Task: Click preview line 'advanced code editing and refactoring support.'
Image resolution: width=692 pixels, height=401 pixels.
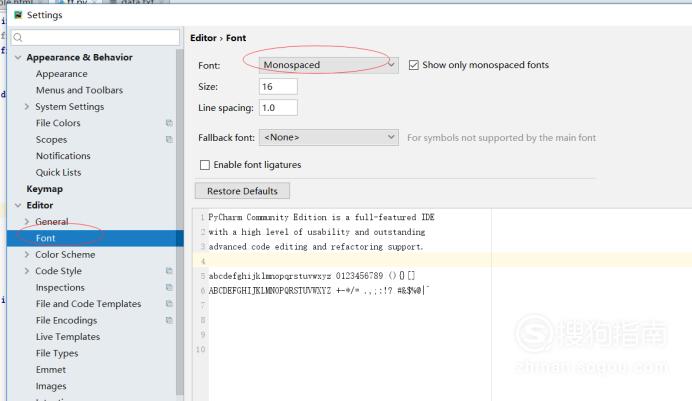Action: point(316,247)
